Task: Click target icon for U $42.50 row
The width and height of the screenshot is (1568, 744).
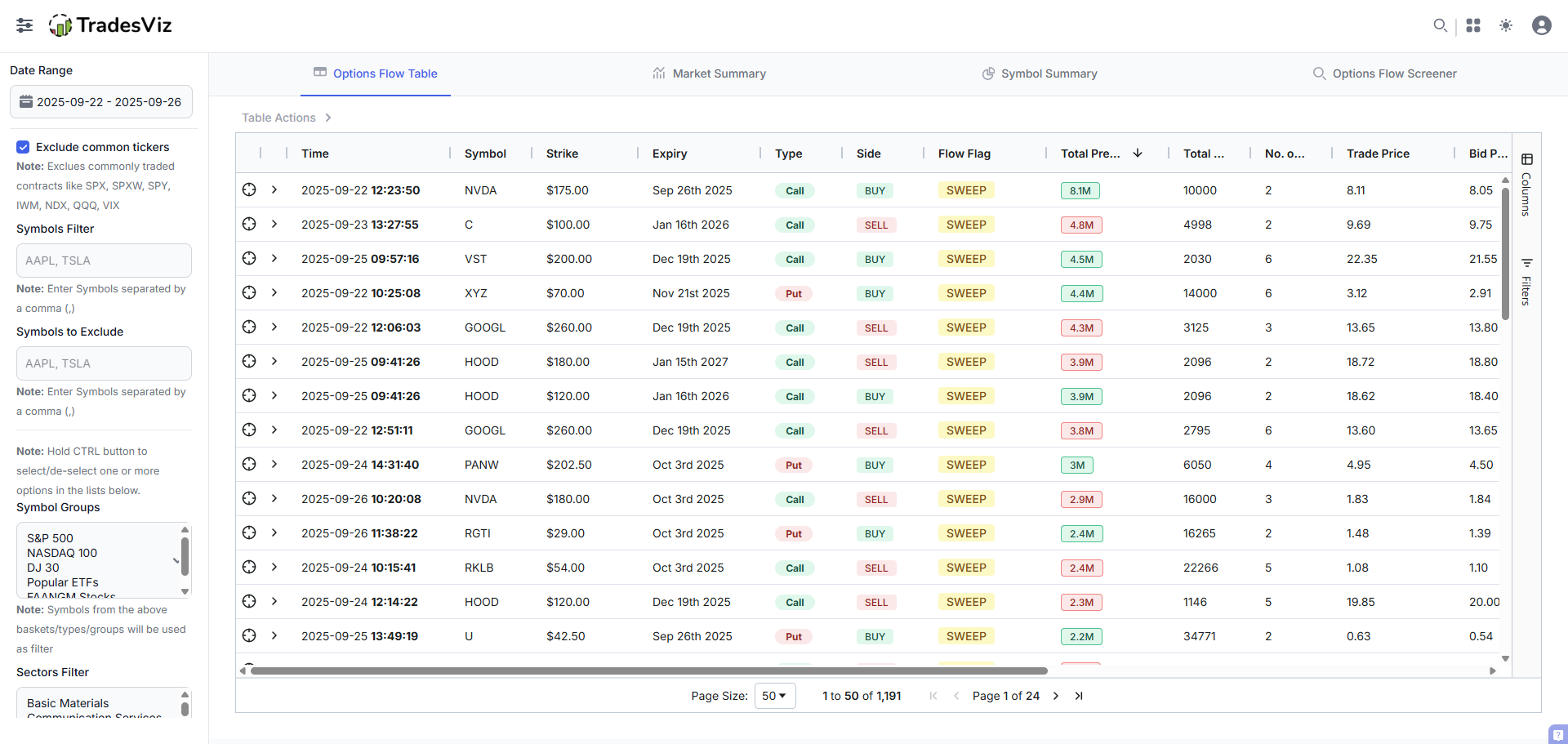Action: (x=249, y=635)
